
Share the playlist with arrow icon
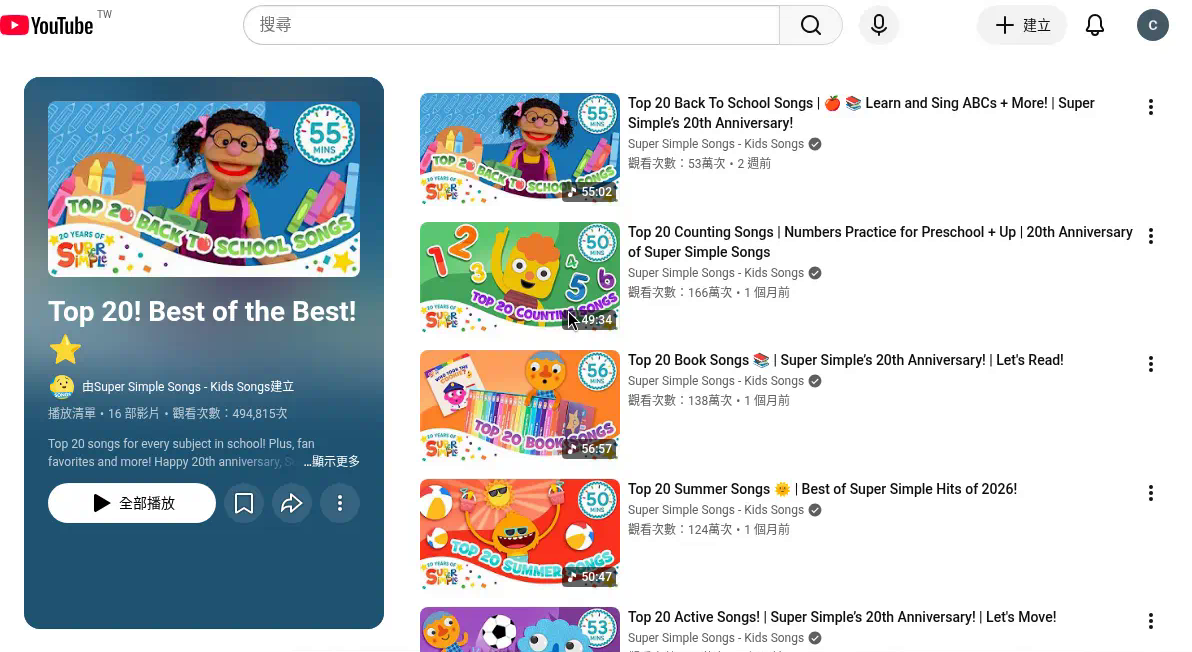coord(292,503)
